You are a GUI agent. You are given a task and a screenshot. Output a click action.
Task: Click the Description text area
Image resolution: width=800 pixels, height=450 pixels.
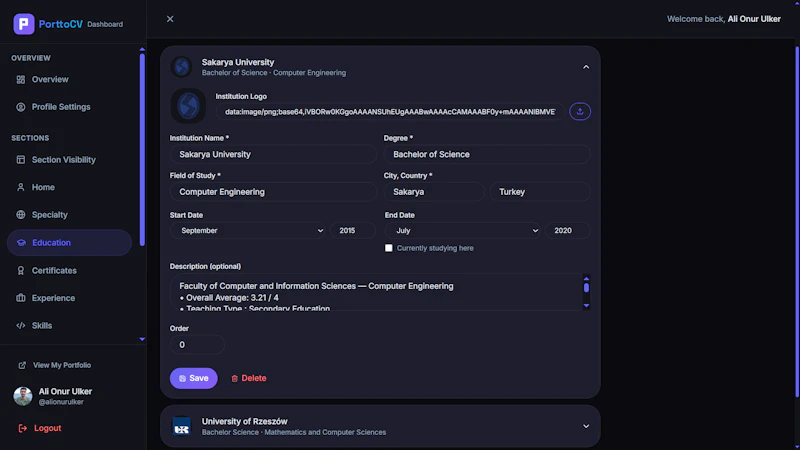tap(376, 293)
